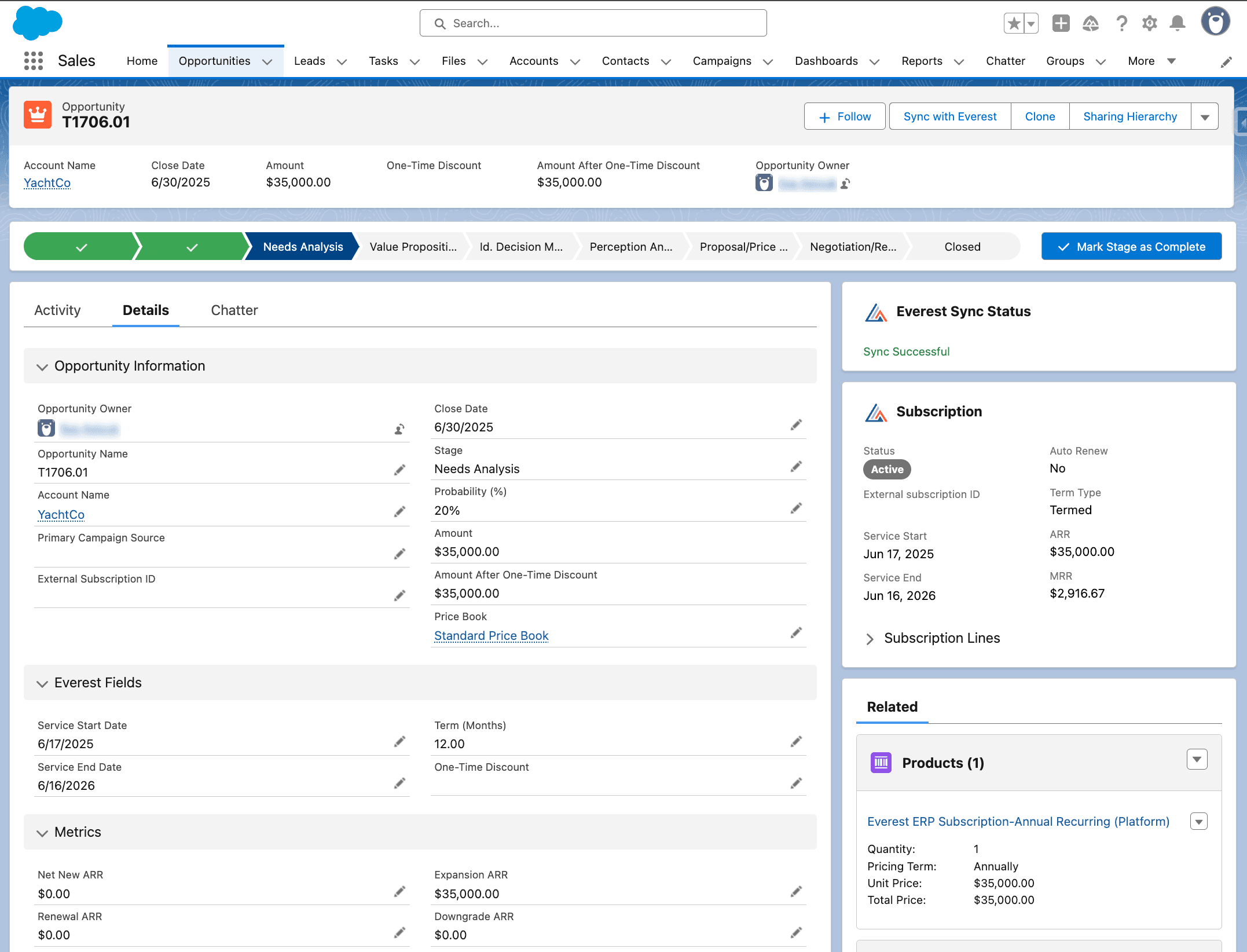
Task: Edit the Account Name field pencil
Action: click(399, 512)
